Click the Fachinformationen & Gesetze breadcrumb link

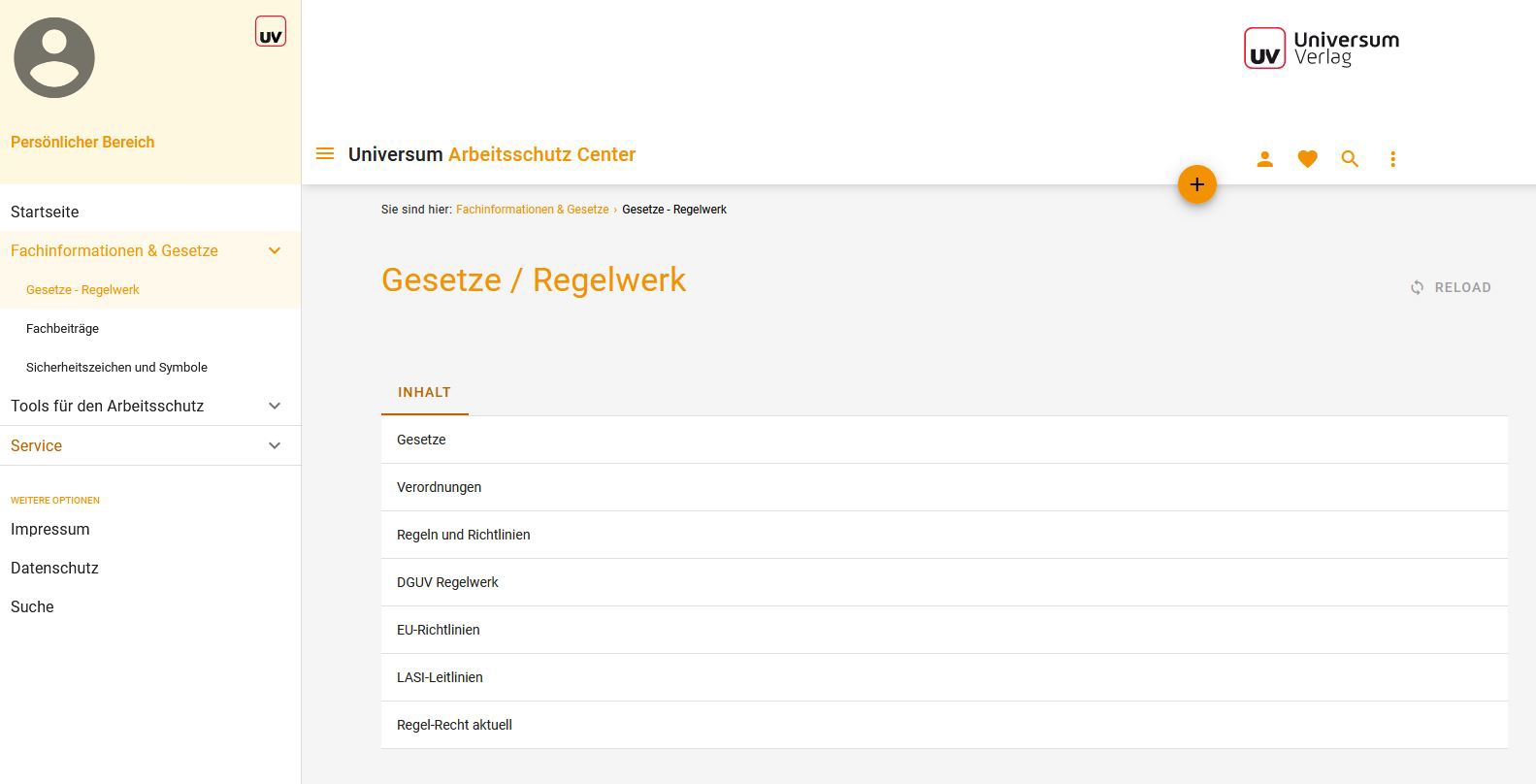tap(533, 210)
